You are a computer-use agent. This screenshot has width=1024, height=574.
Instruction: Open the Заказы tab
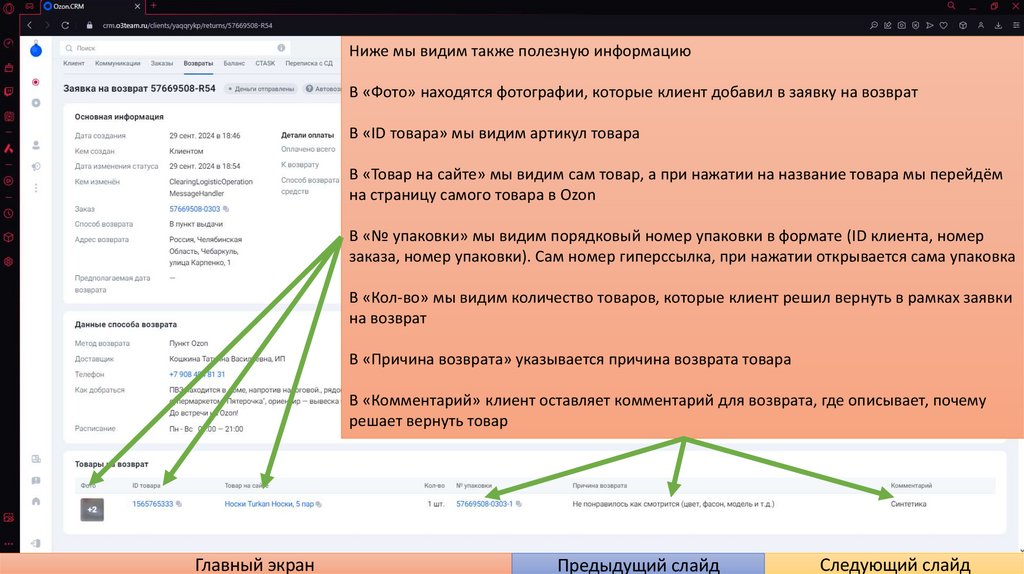pos(162,63)
